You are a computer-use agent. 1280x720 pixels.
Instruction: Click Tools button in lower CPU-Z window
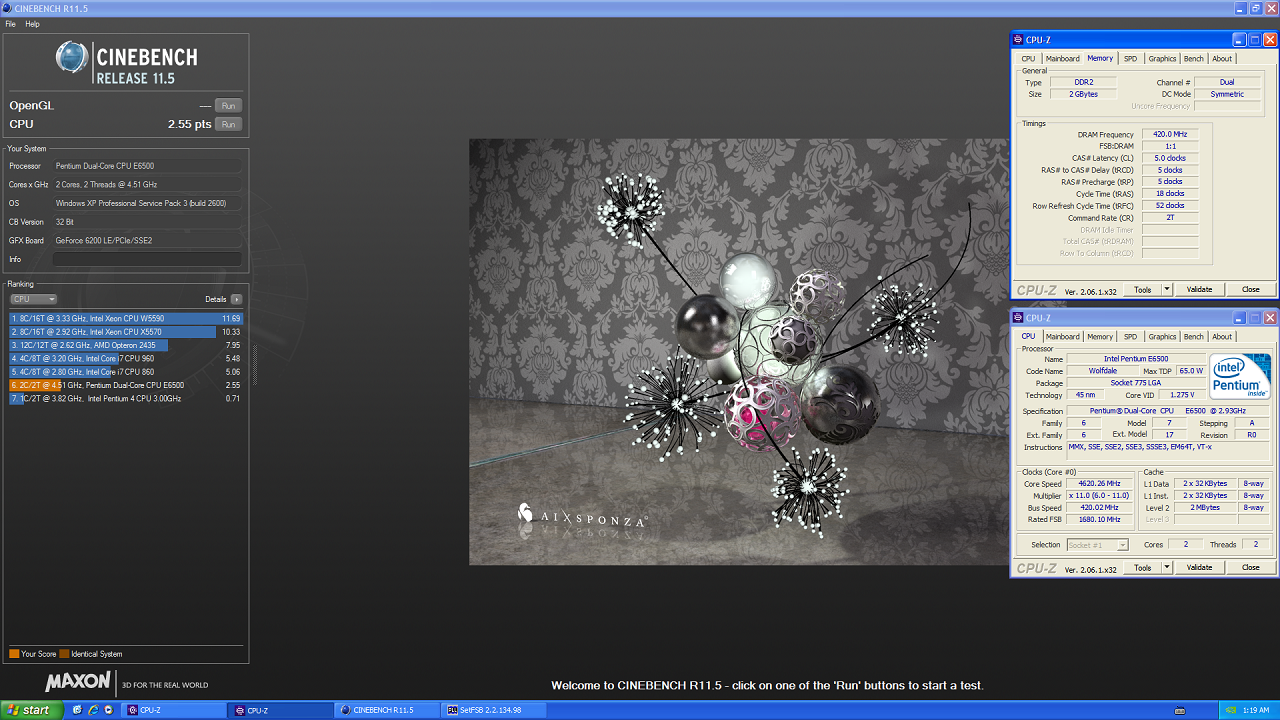pos(1142,567)
